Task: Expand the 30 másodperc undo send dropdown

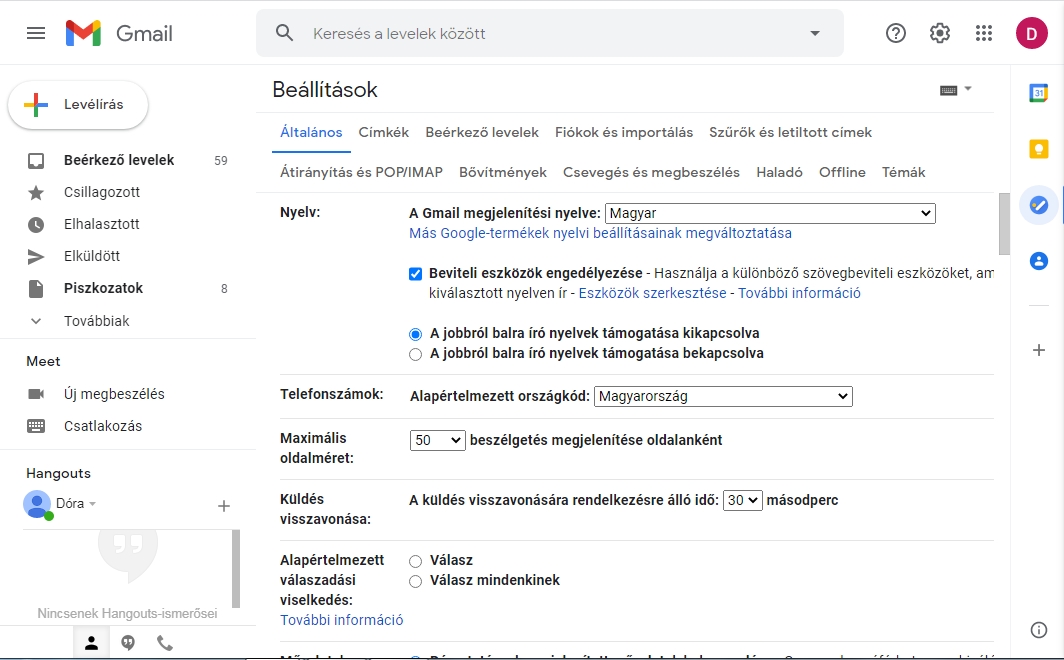Action: (743, 500)
